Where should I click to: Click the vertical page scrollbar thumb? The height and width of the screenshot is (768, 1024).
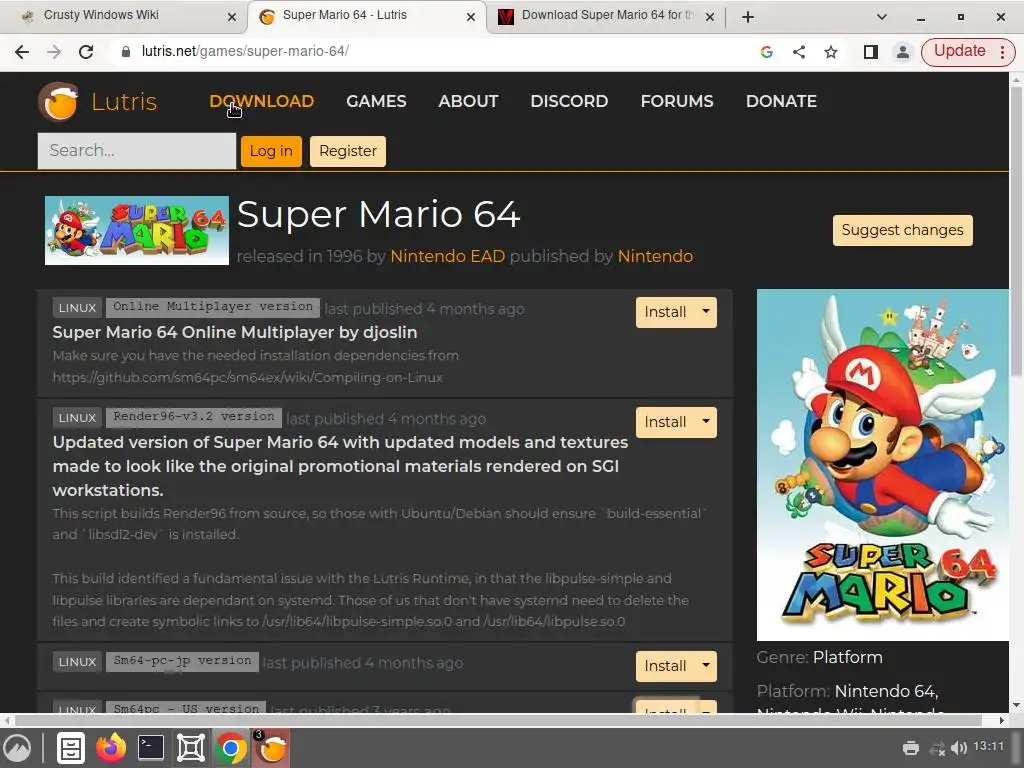(x=1016, y=229)
